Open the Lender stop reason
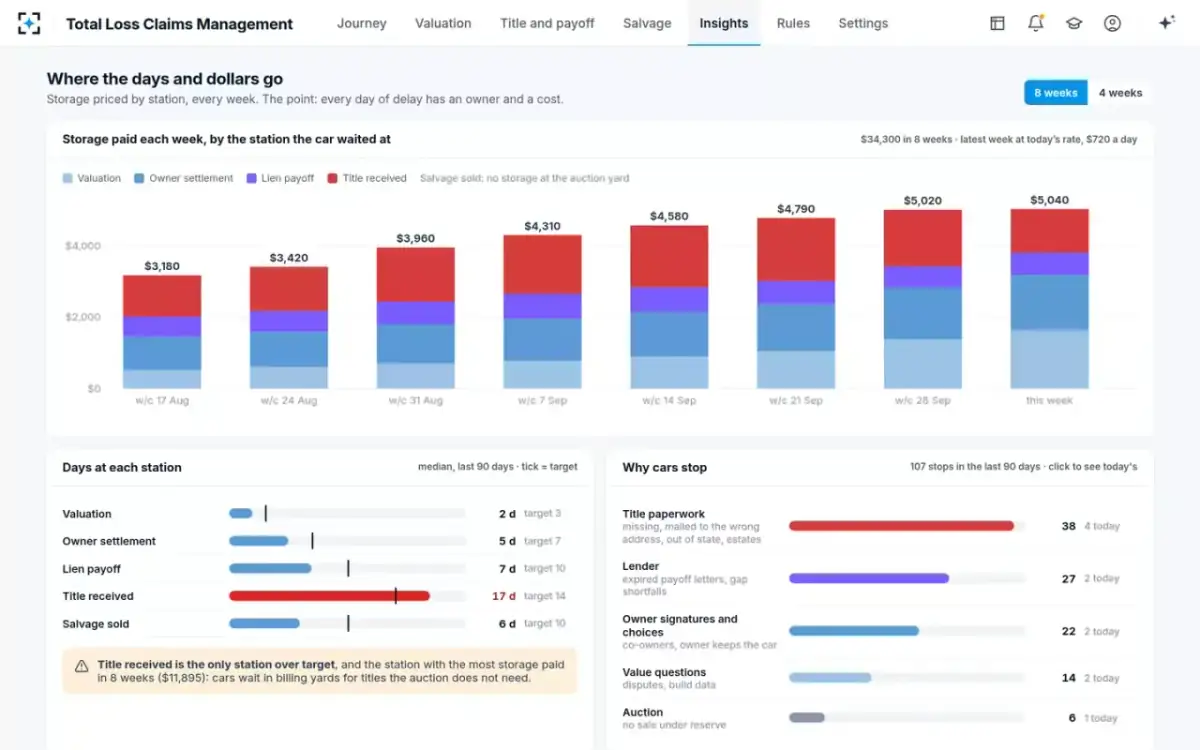 (879, 578)
